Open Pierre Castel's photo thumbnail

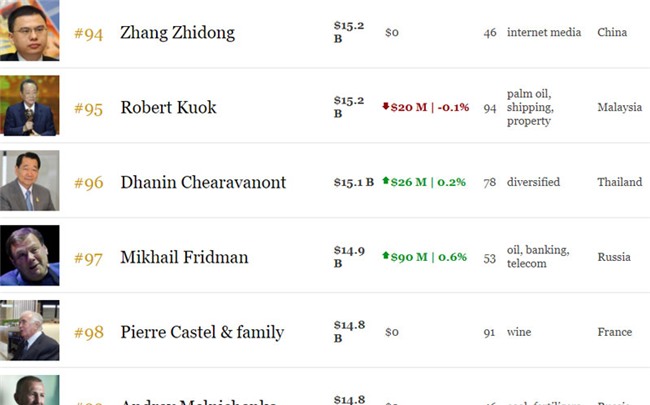click(29, 331)
